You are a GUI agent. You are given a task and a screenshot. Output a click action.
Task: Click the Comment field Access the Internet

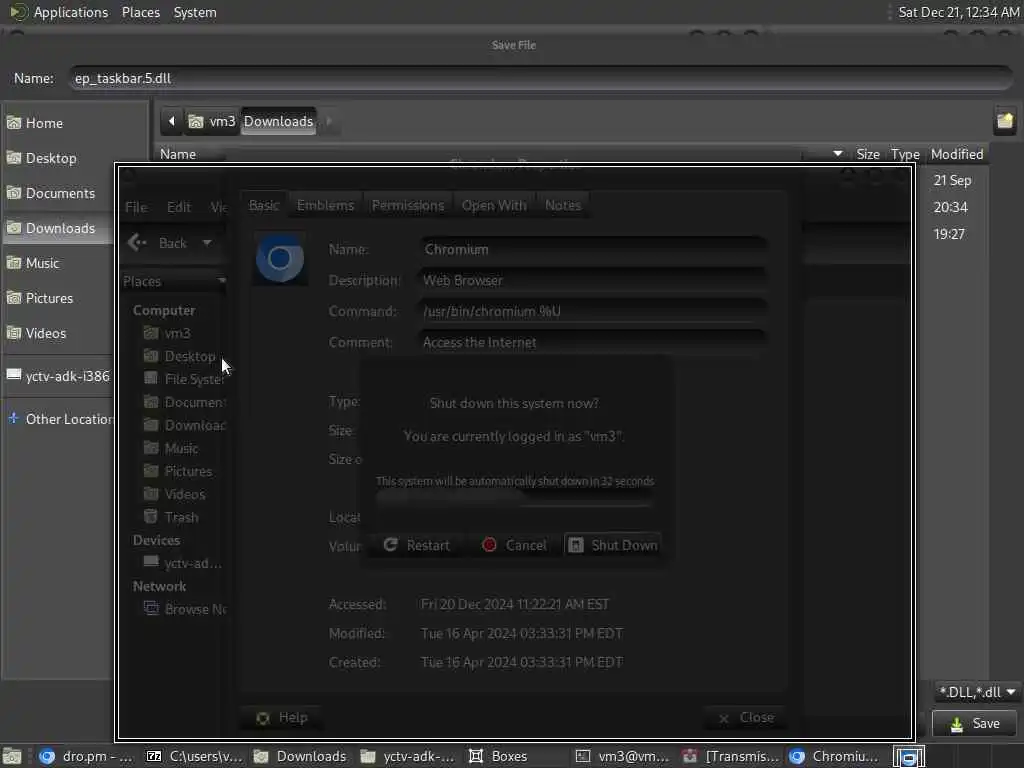(593, 343)
